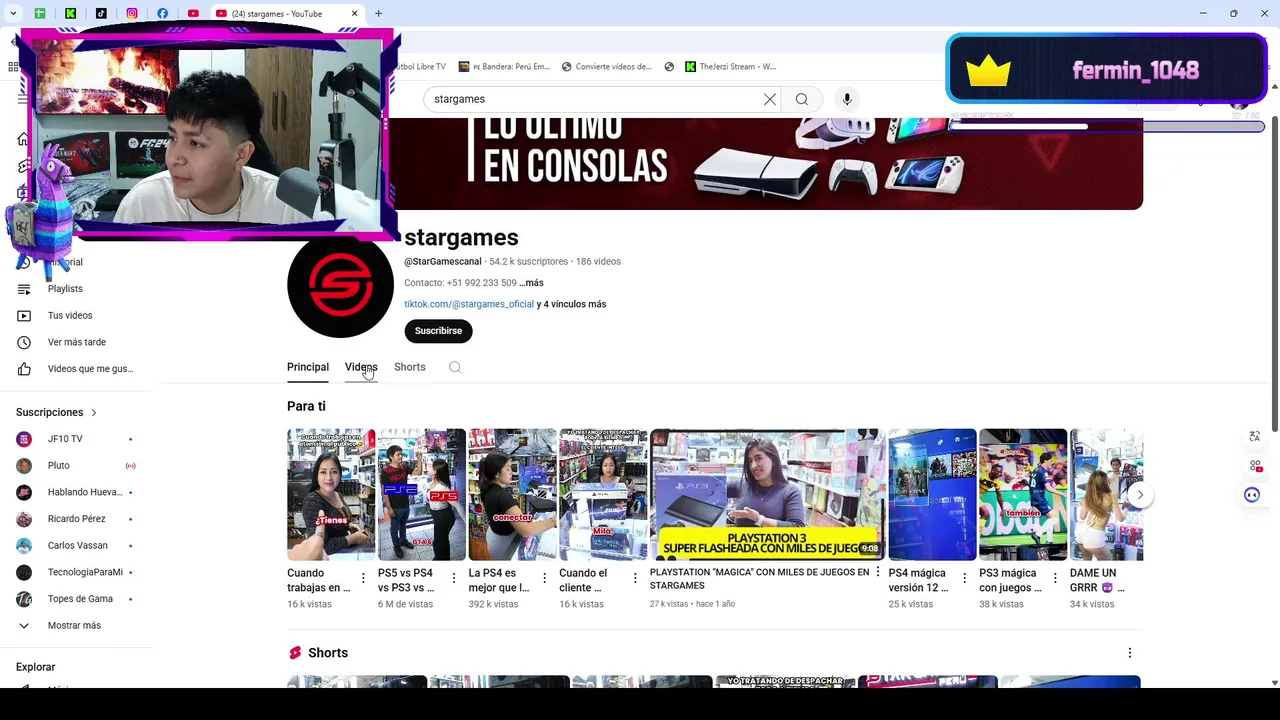Screen dimensions: 1280x720
Task: Open TheJerzi Stream bookmark
Action: [x=730, y=67]
